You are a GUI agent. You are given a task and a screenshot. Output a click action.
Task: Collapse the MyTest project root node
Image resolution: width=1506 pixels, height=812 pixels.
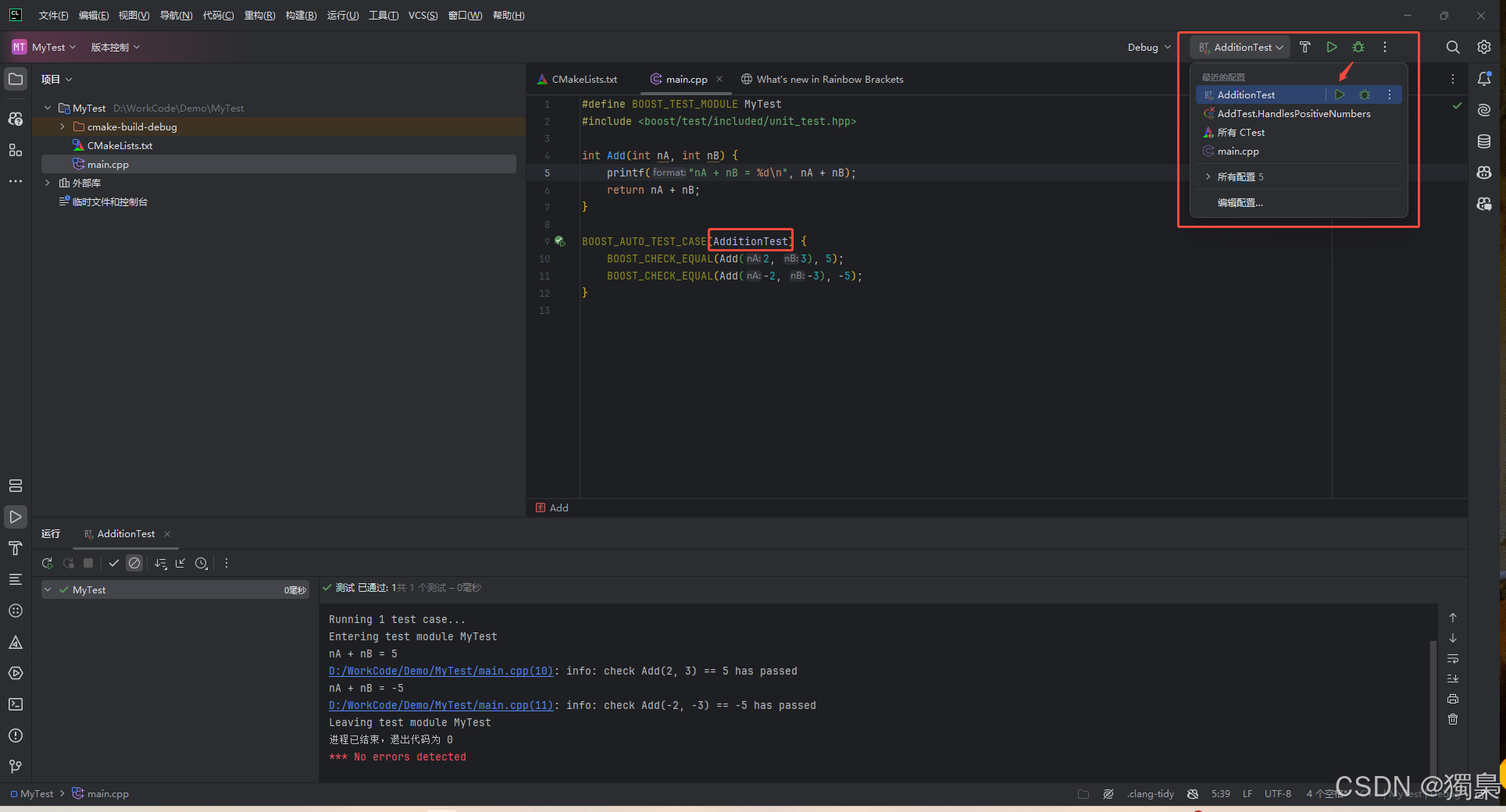(48, 108)
